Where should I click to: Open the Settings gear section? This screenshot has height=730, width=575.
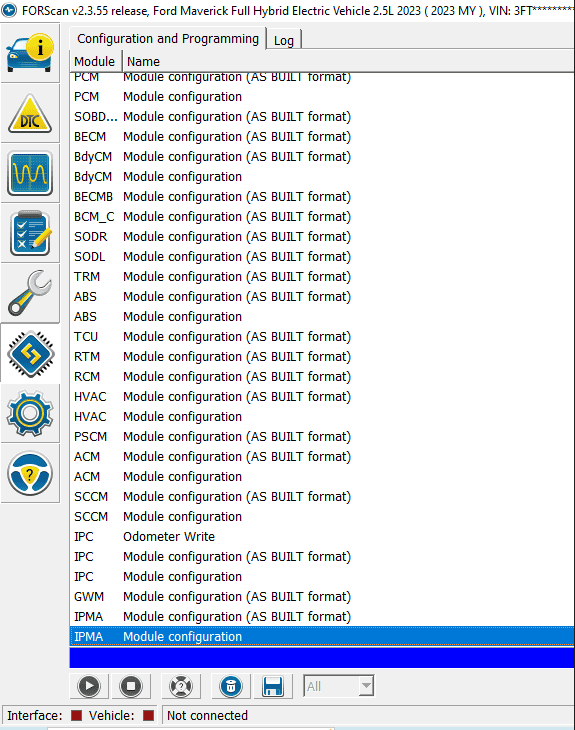coord(30,413)
